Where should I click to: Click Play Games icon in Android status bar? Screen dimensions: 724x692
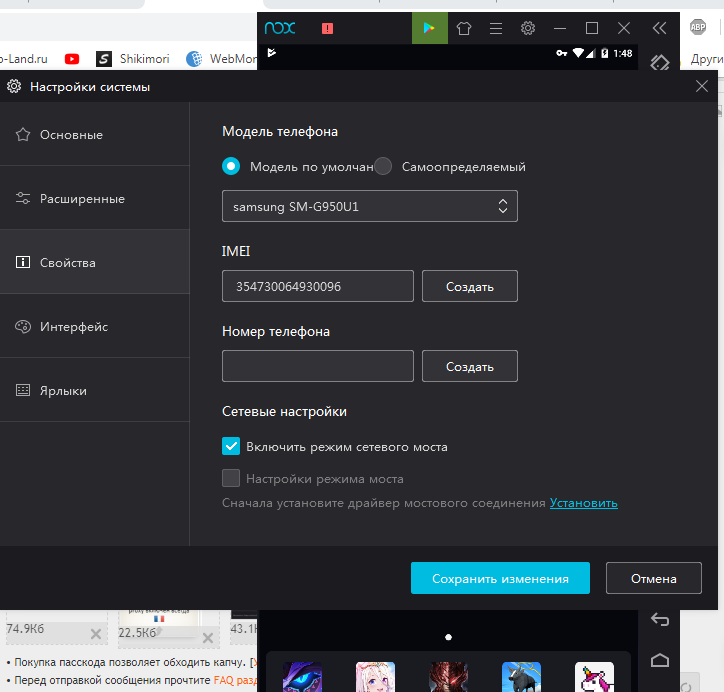(272, 53)
